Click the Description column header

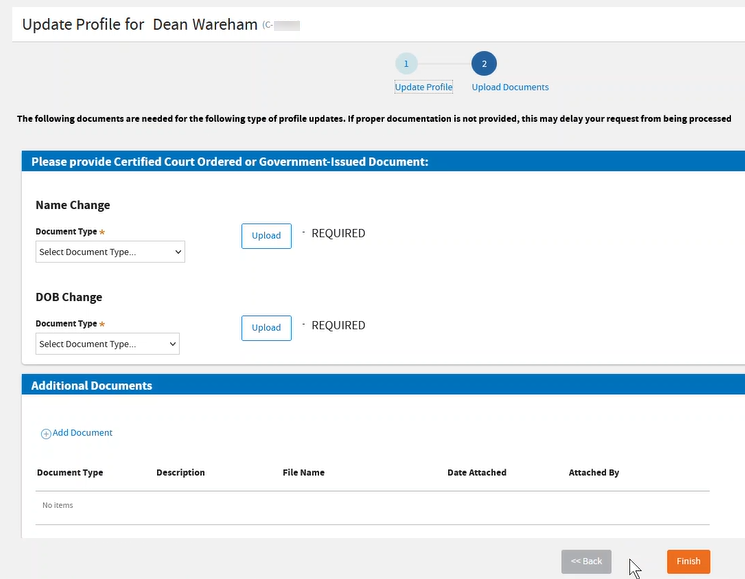180,473
